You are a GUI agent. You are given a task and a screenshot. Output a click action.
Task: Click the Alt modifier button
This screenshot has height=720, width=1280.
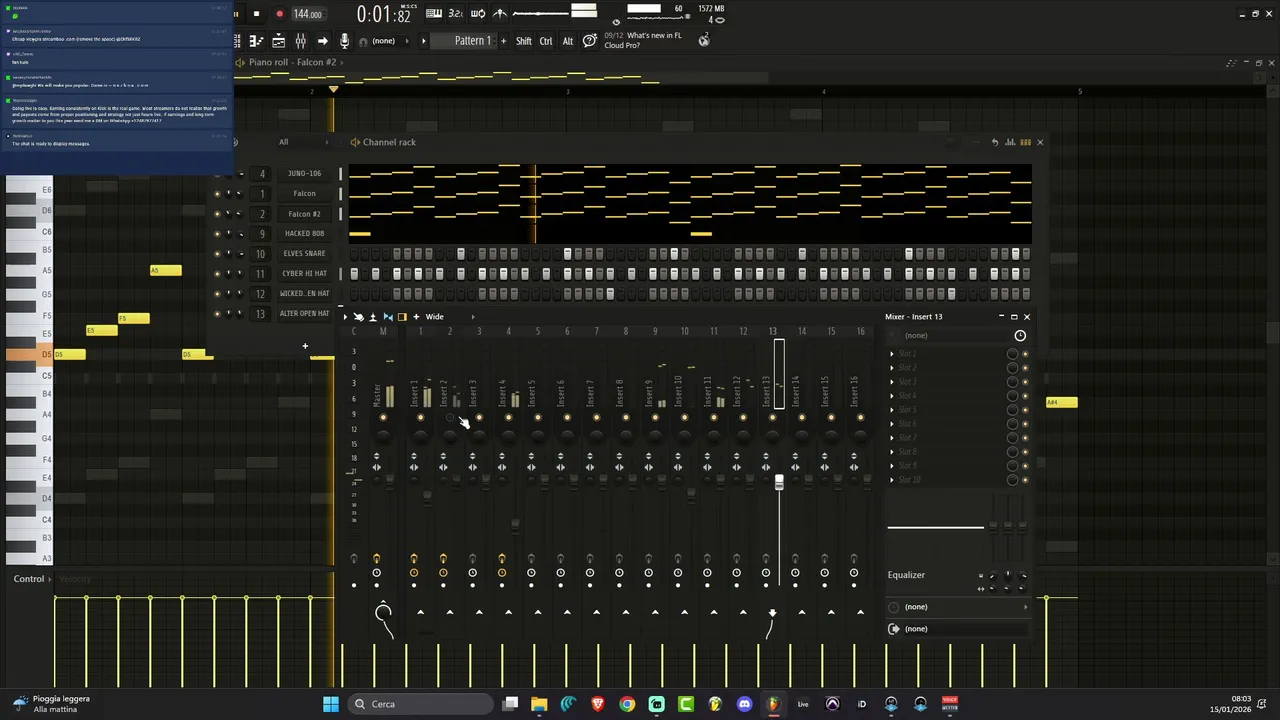pos(568,41)
